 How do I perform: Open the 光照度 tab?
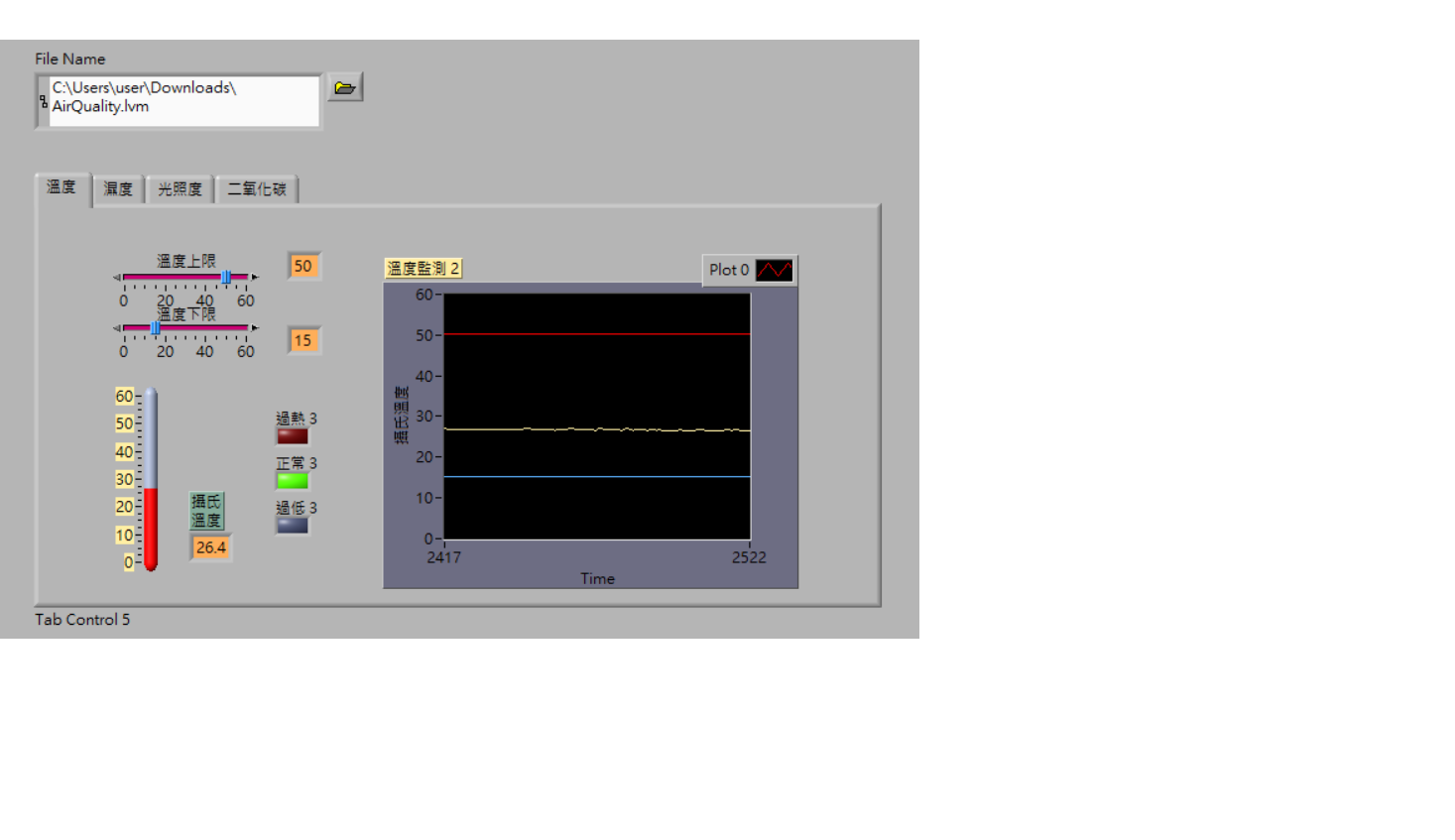pos(180,189)
